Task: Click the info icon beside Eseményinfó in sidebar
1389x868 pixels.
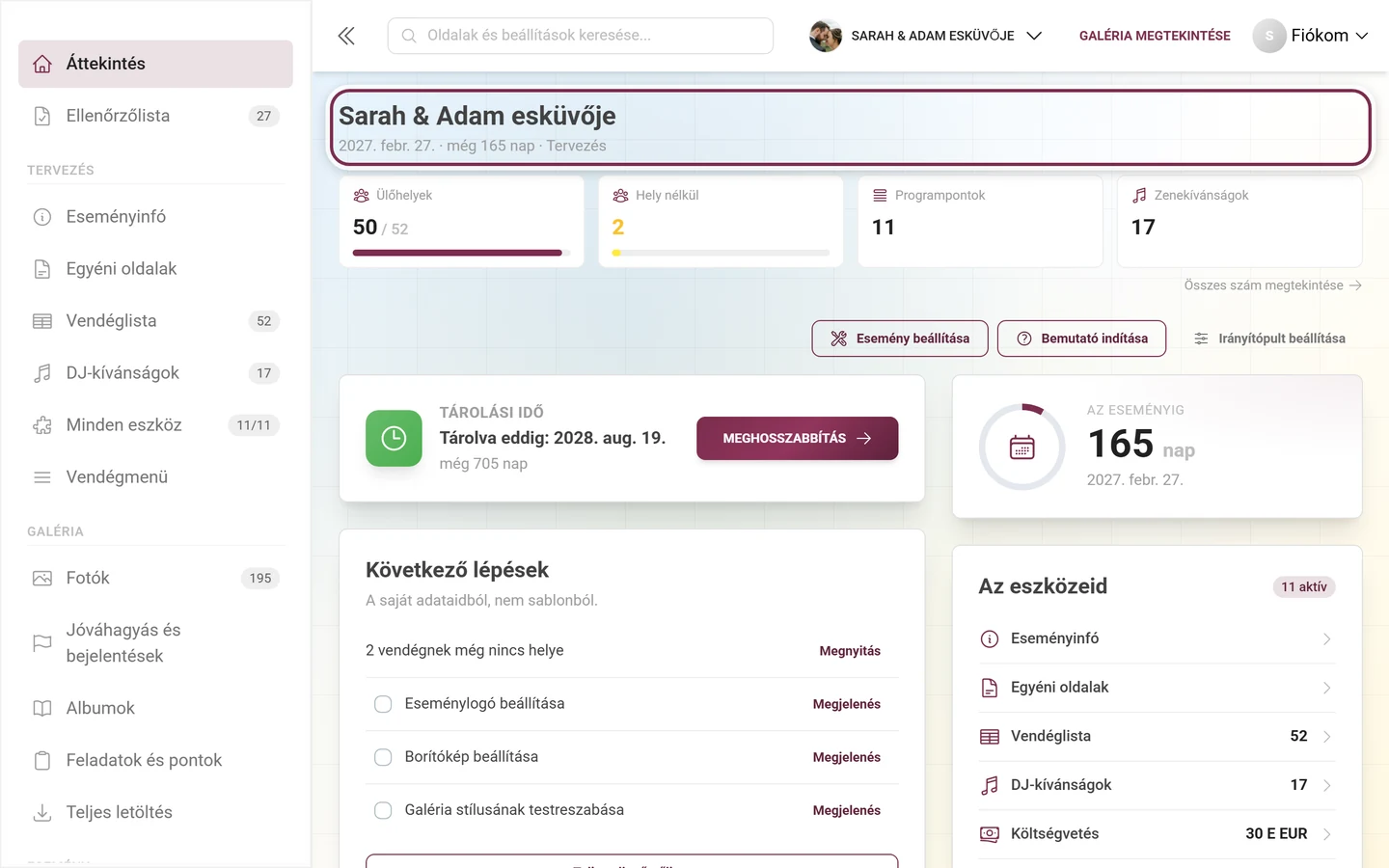Action: [x=42, y=217]
